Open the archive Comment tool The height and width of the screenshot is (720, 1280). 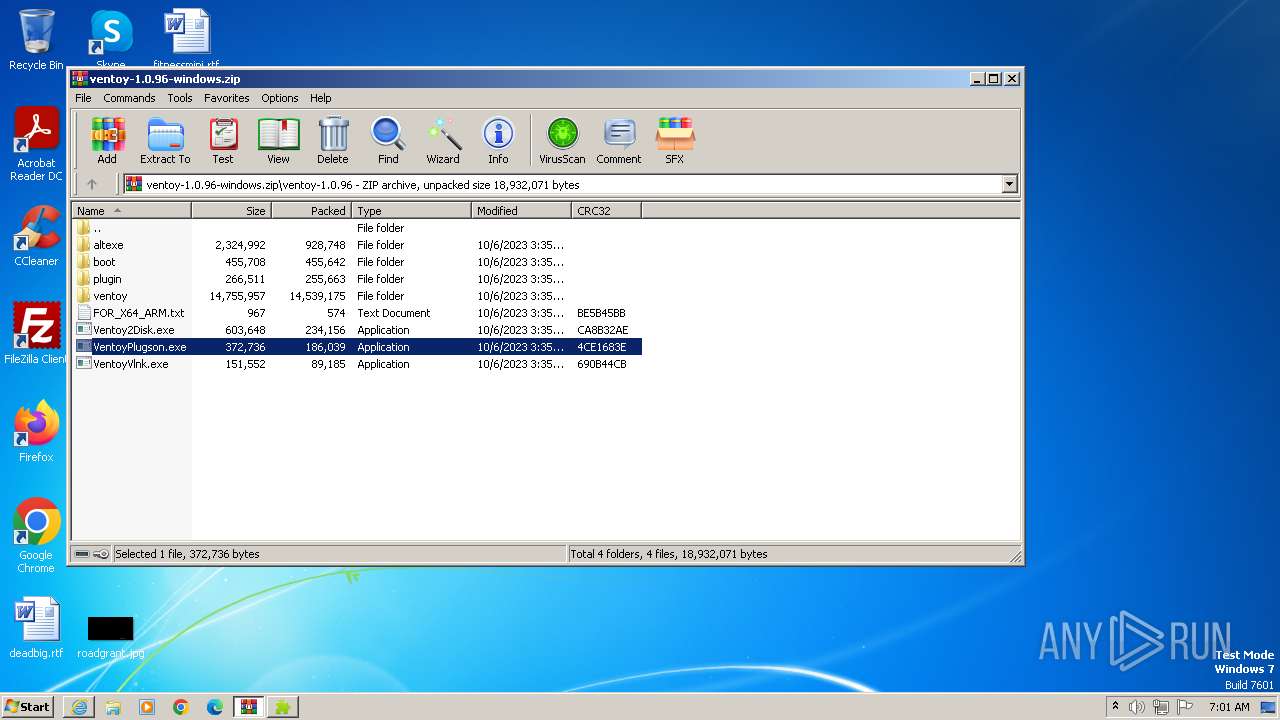(619, 141)
